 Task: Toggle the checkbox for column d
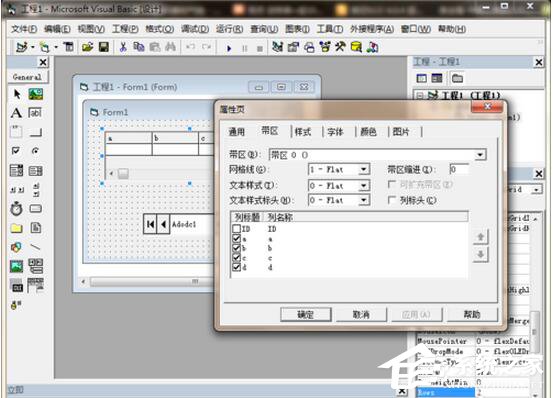[236, 267]
